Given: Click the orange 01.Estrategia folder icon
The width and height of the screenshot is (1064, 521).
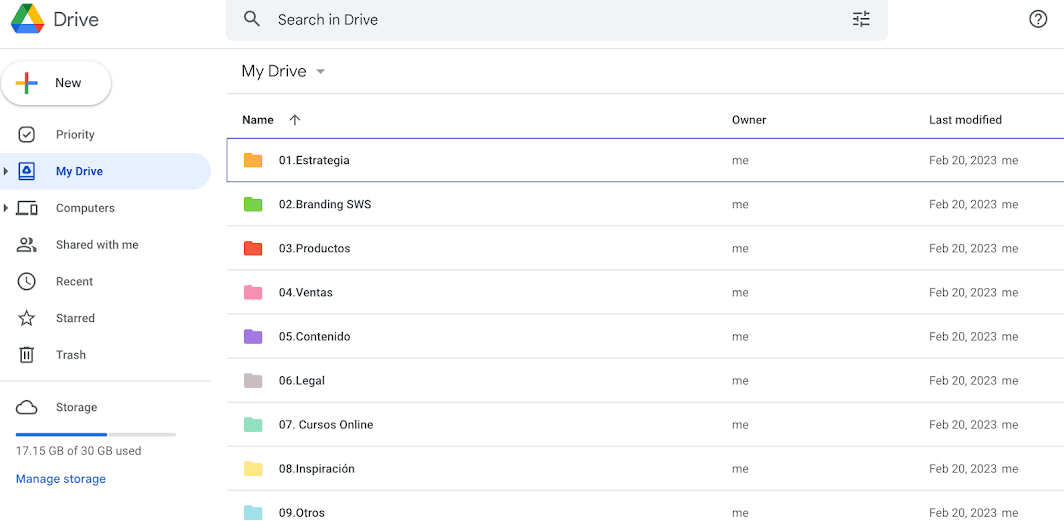Looking at the screenshot, I should coord(253,160).
